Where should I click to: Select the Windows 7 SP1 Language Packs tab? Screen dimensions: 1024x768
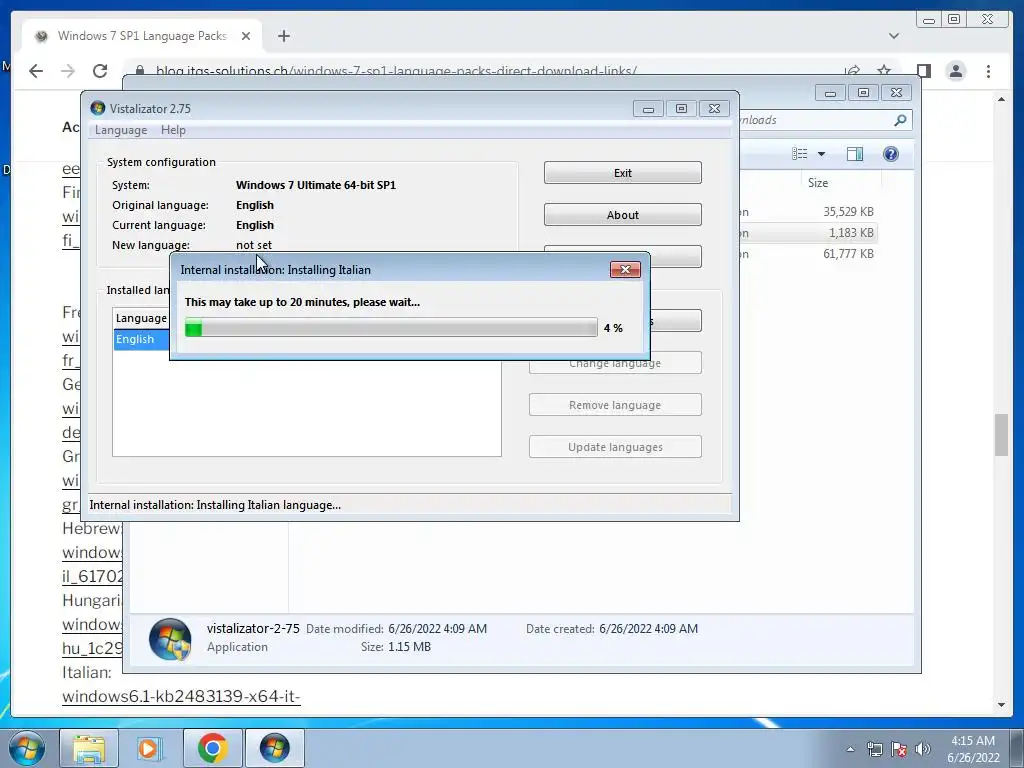[x=142, y=36]
